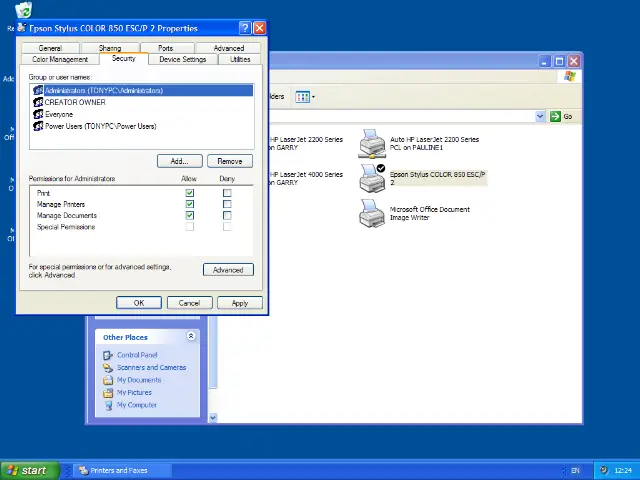This screenshot has width=640, height=480.
Task: Click the help question mark button
Action: (245, 28)
